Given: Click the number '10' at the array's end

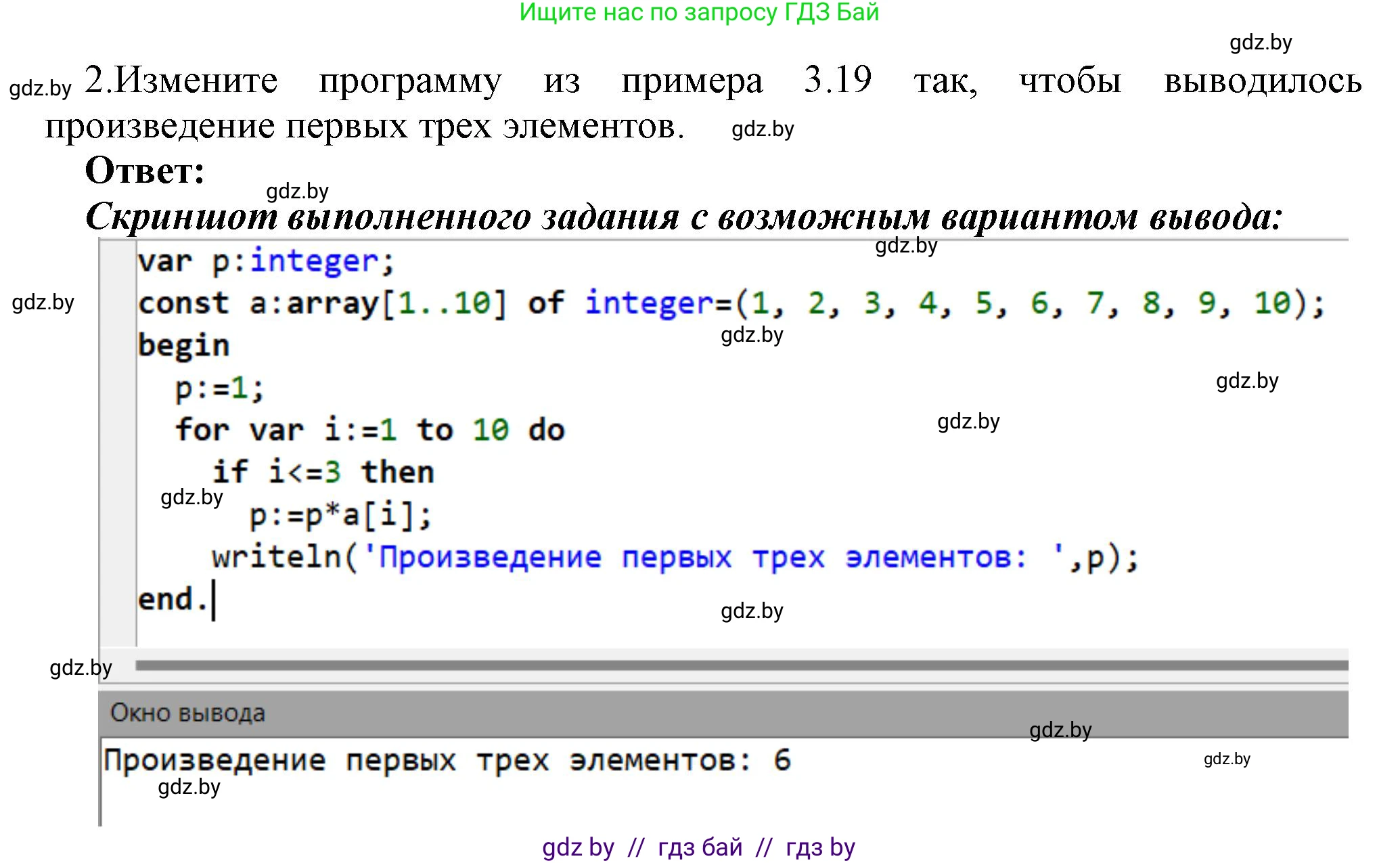Looking at the screenshot, I should pos(1271,303).
